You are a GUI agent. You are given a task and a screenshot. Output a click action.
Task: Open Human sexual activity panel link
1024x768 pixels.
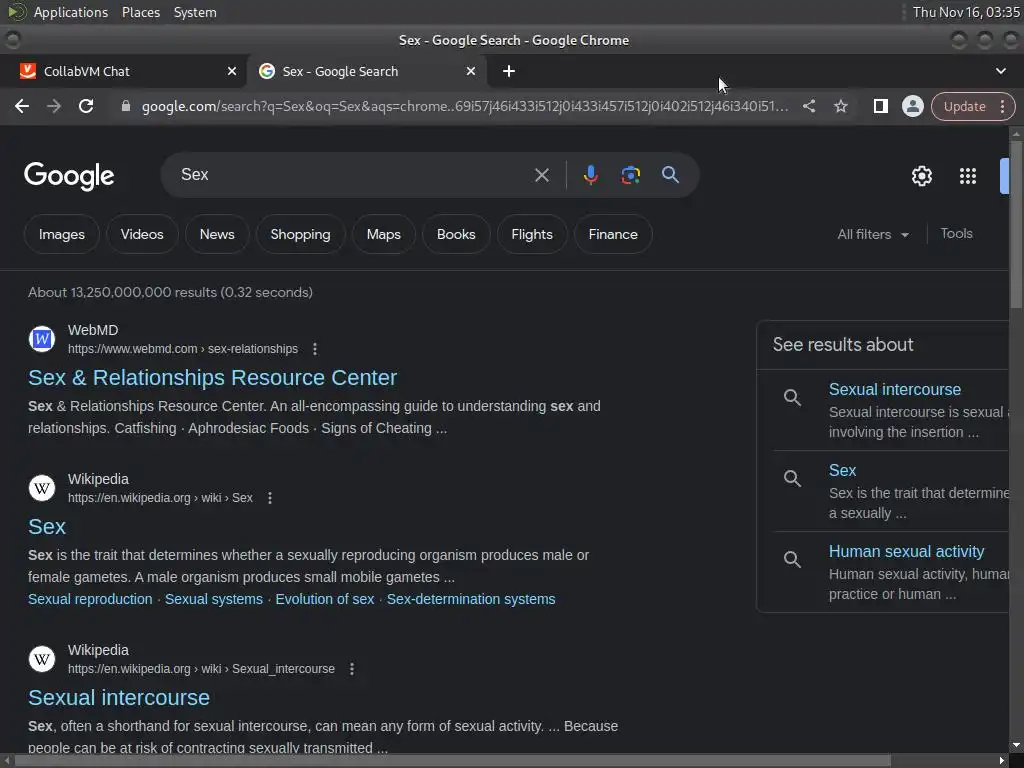coord(906,551)
